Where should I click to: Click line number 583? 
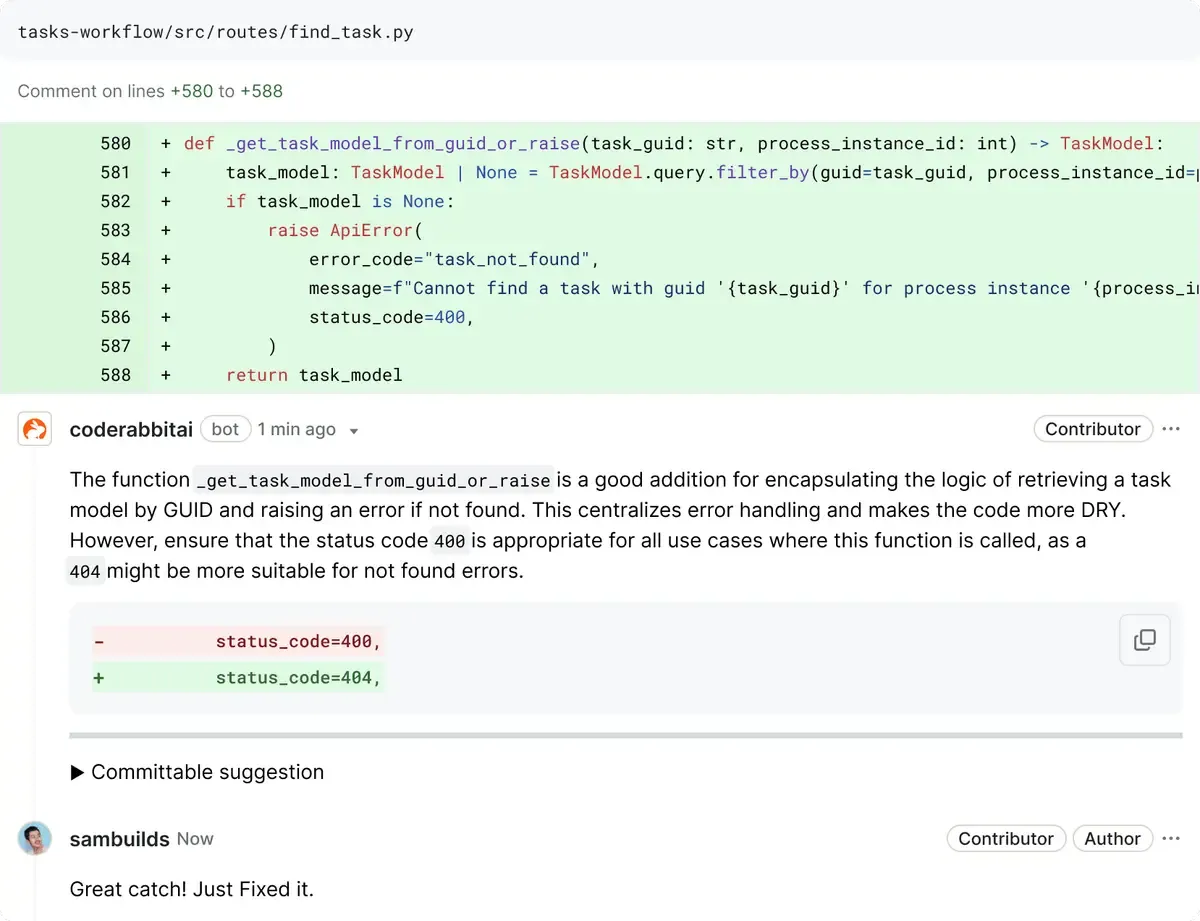click(x=116, y=230)
